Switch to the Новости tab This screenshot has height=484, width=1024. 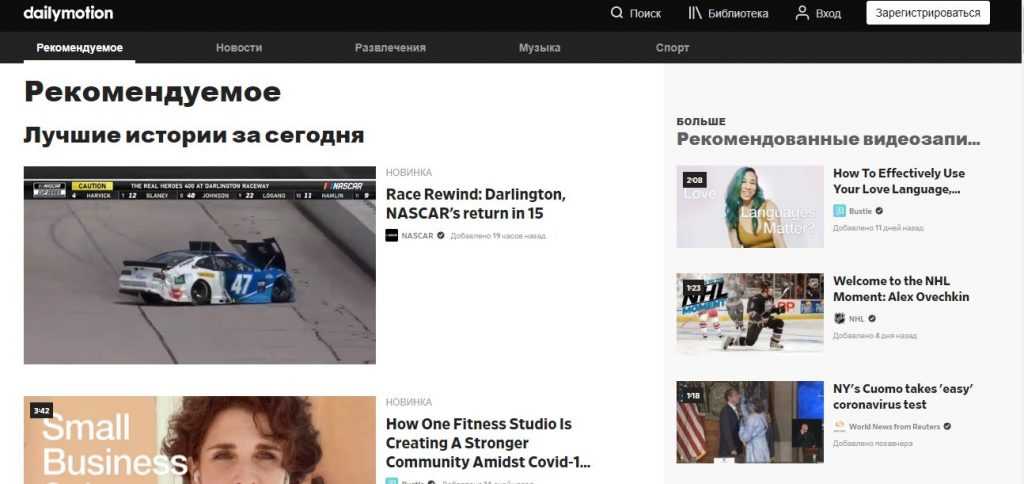(x=239, y=48)
